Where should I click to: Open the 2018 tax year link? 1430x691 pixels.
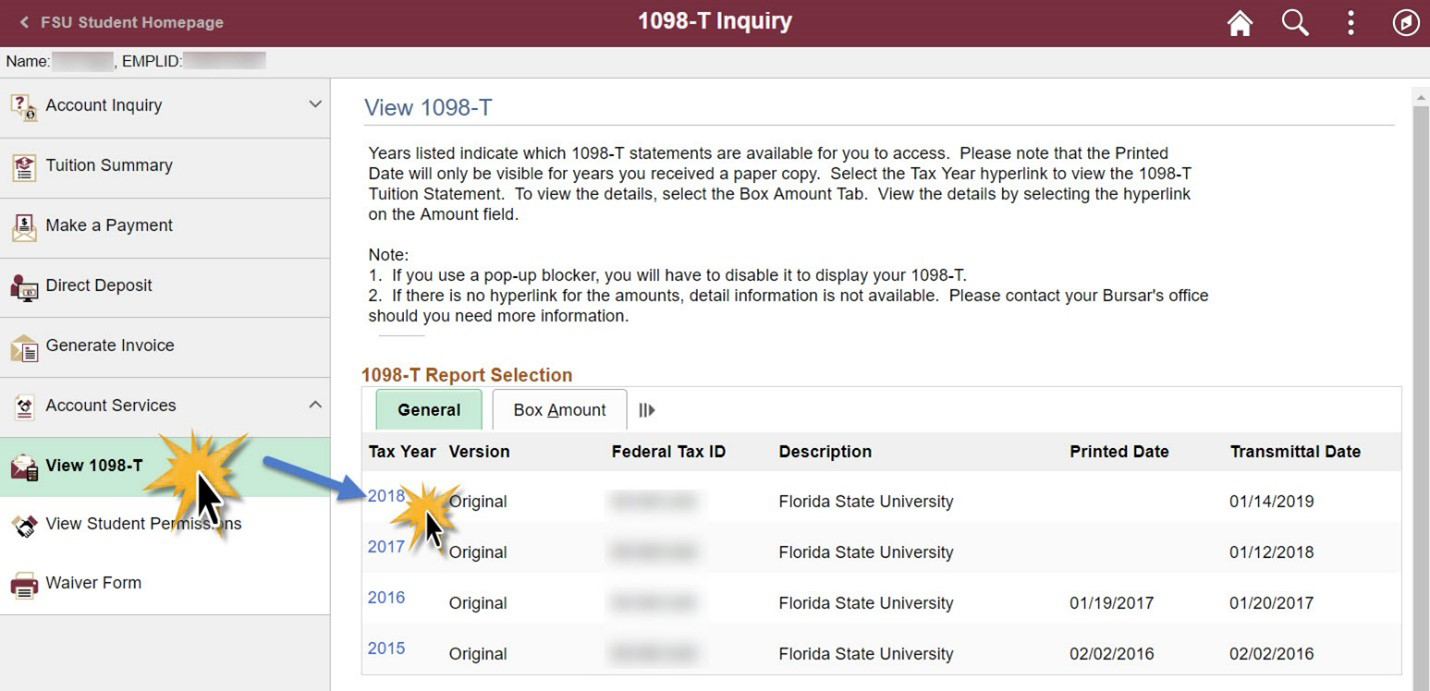386,496
